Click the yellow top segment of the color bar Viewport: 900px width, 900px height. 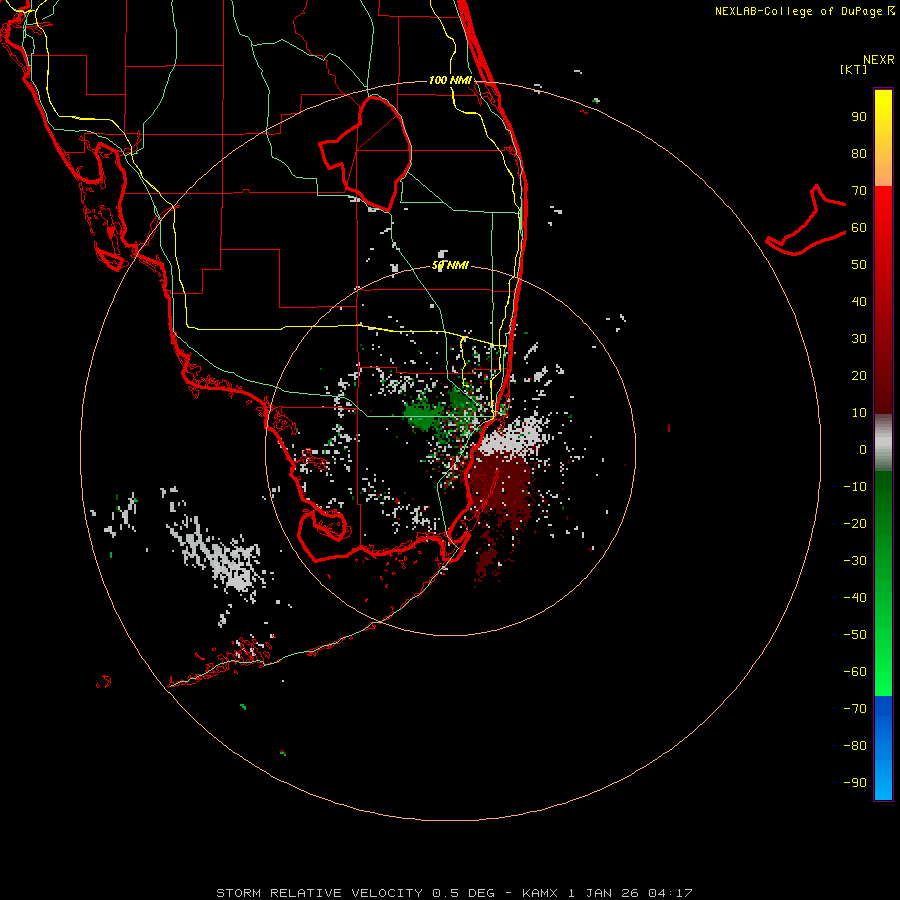[883, 138]
